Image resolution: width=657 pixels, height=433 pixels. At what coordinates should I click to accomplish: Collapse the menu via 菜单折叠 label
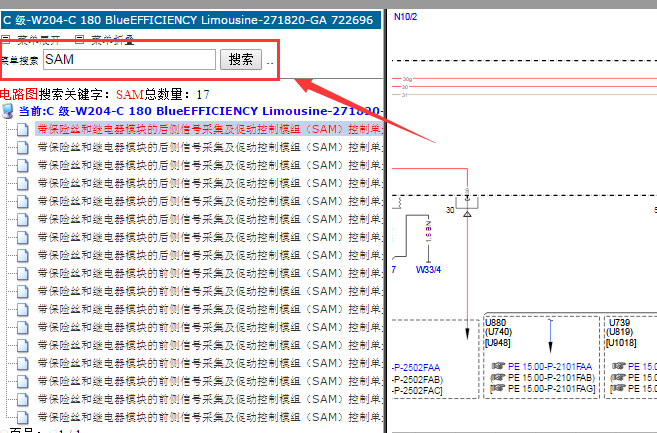113,40
